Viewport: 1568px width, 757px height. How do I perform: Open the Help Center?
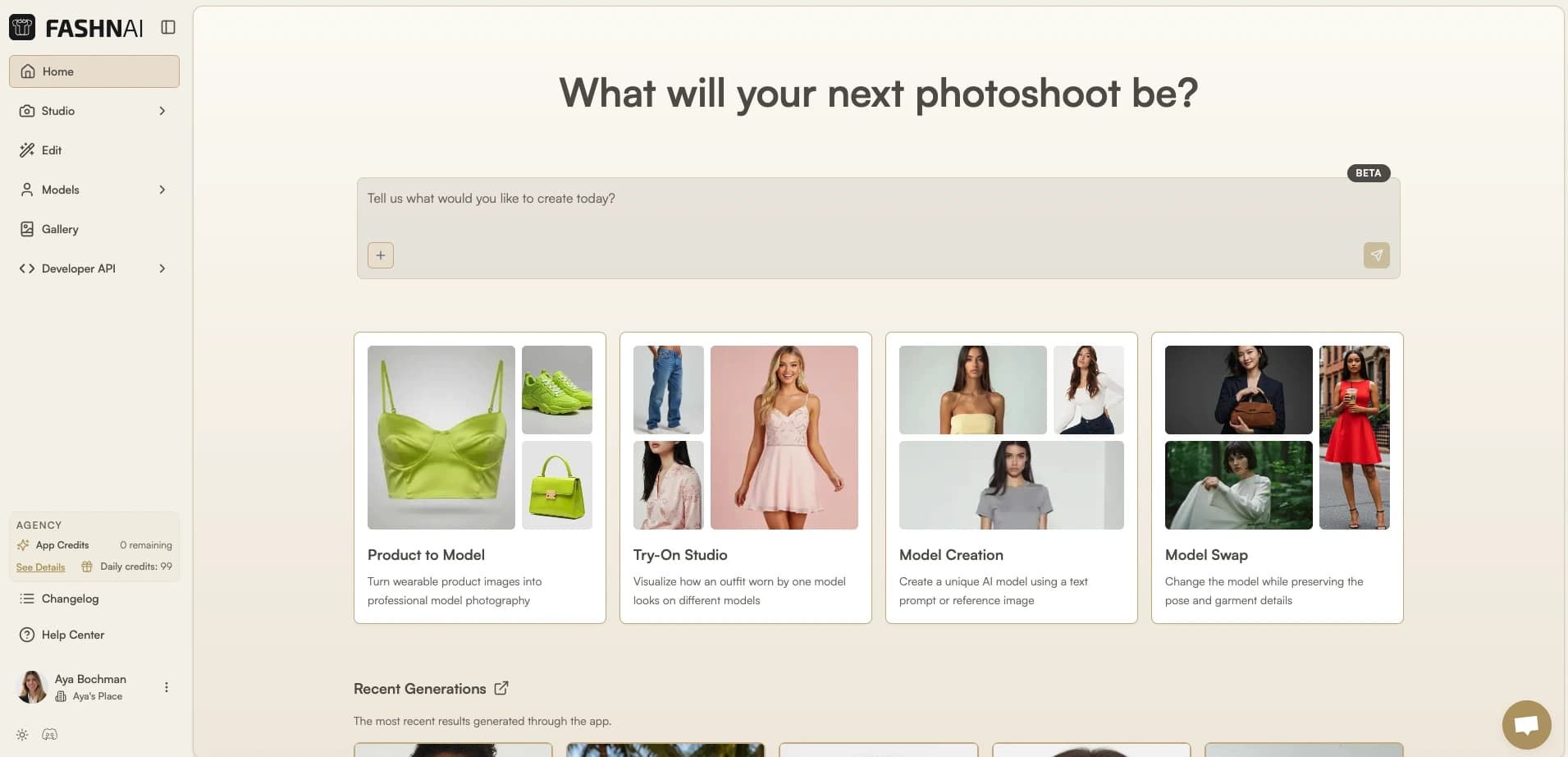pos(73,634)
